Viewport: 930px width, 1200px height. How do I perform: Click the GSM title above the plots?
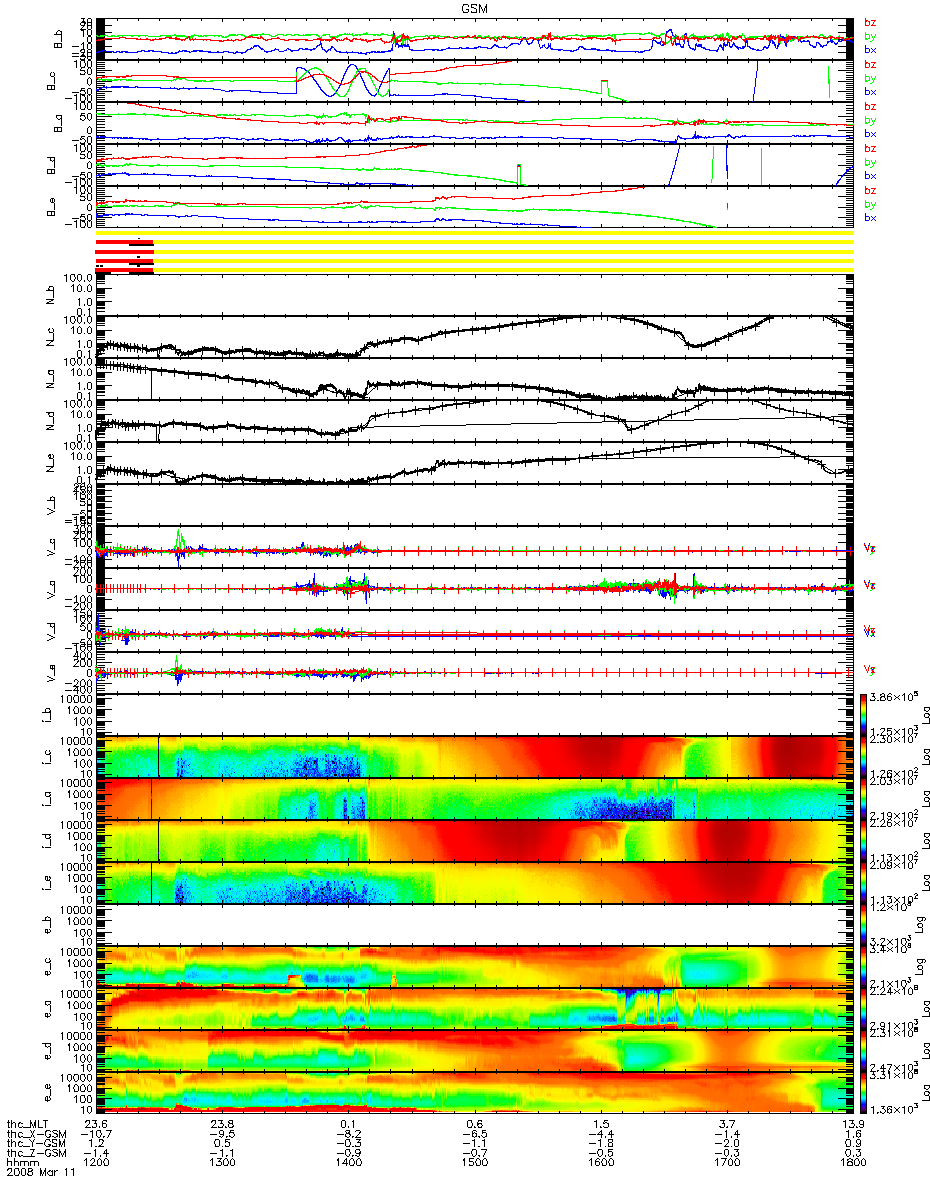pos(475,7)
